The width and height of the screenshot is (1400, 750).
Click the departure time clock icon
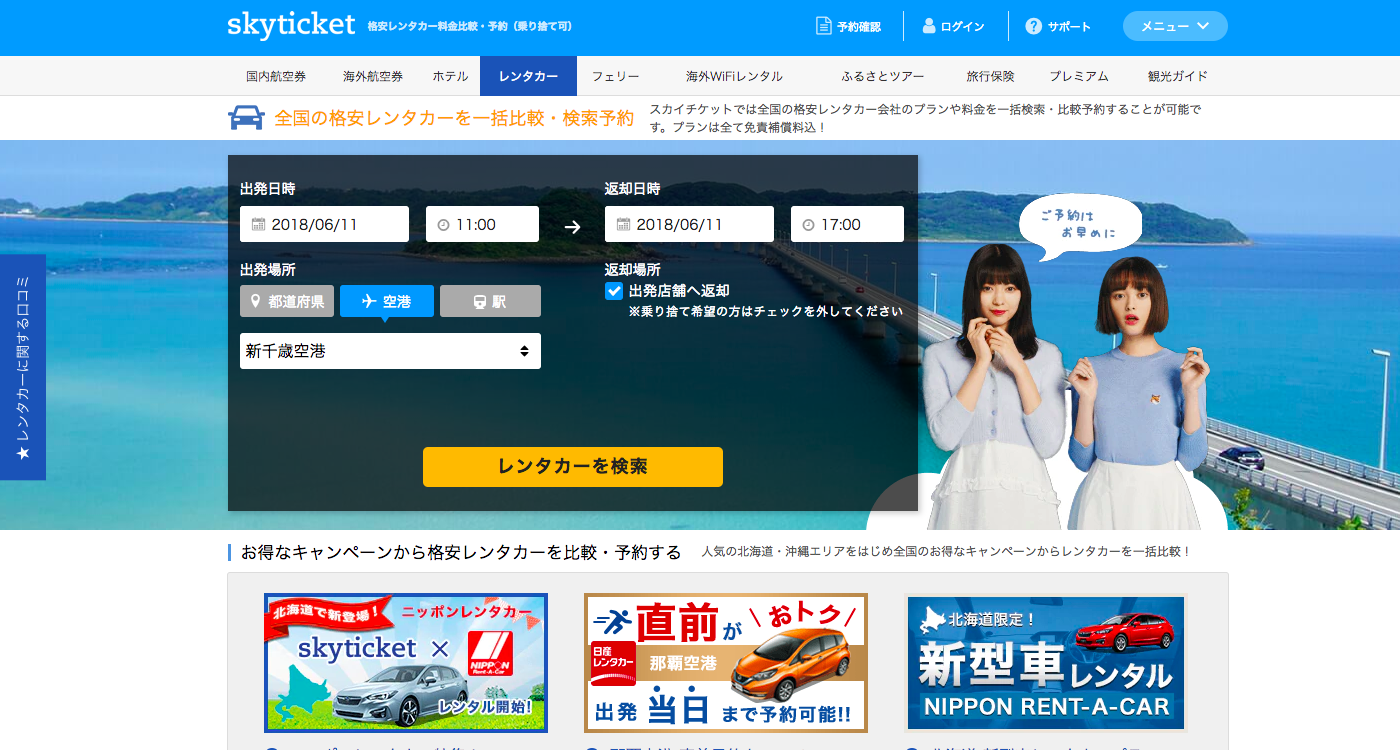point(443,225)
